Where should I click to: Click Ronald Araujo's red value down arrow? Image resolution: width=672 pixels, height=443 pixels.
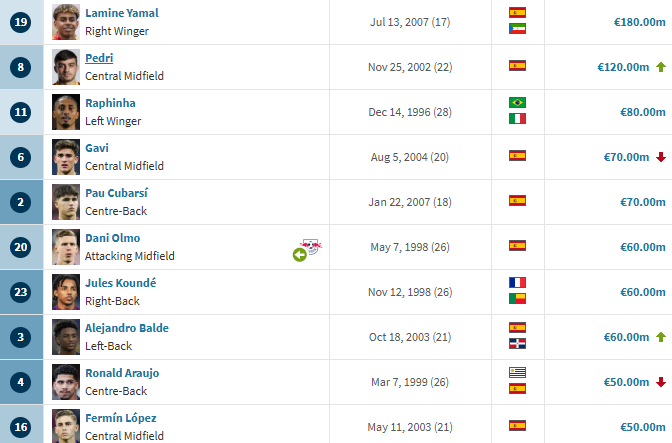(661, 382)
